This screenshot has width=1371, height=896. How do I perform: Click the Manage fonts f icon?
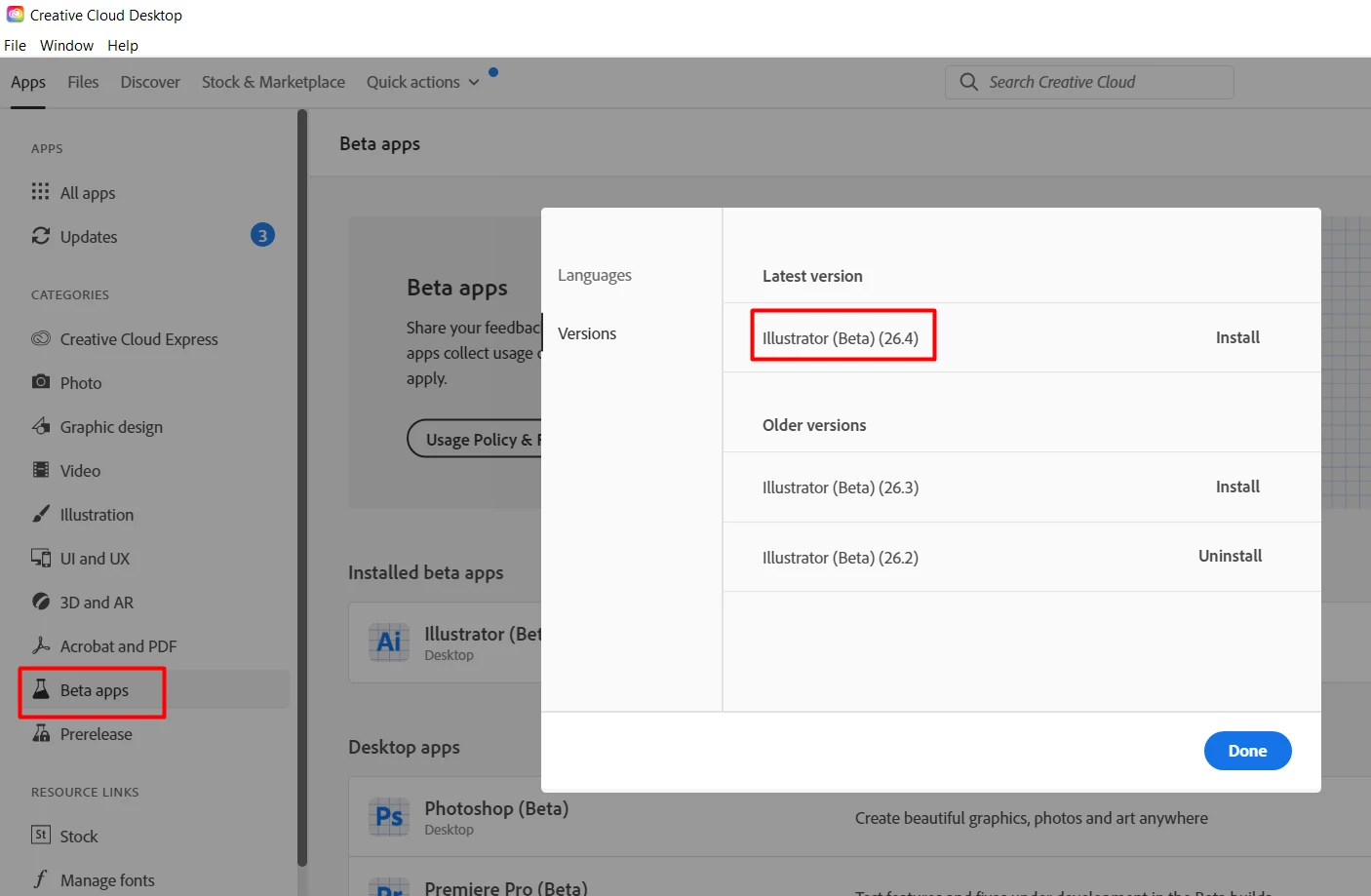click(40, 878)
